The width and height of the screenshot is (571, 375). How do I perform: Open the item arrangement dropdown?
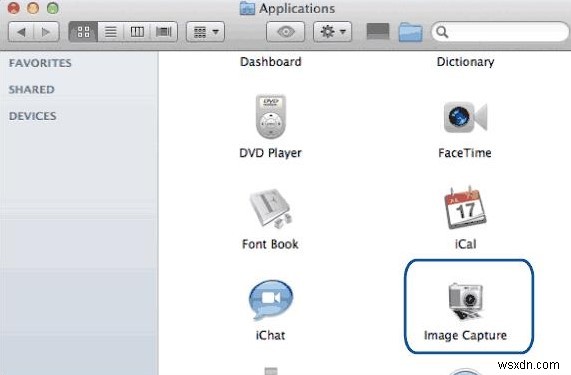pyautogui.click(x=205, y=32)
